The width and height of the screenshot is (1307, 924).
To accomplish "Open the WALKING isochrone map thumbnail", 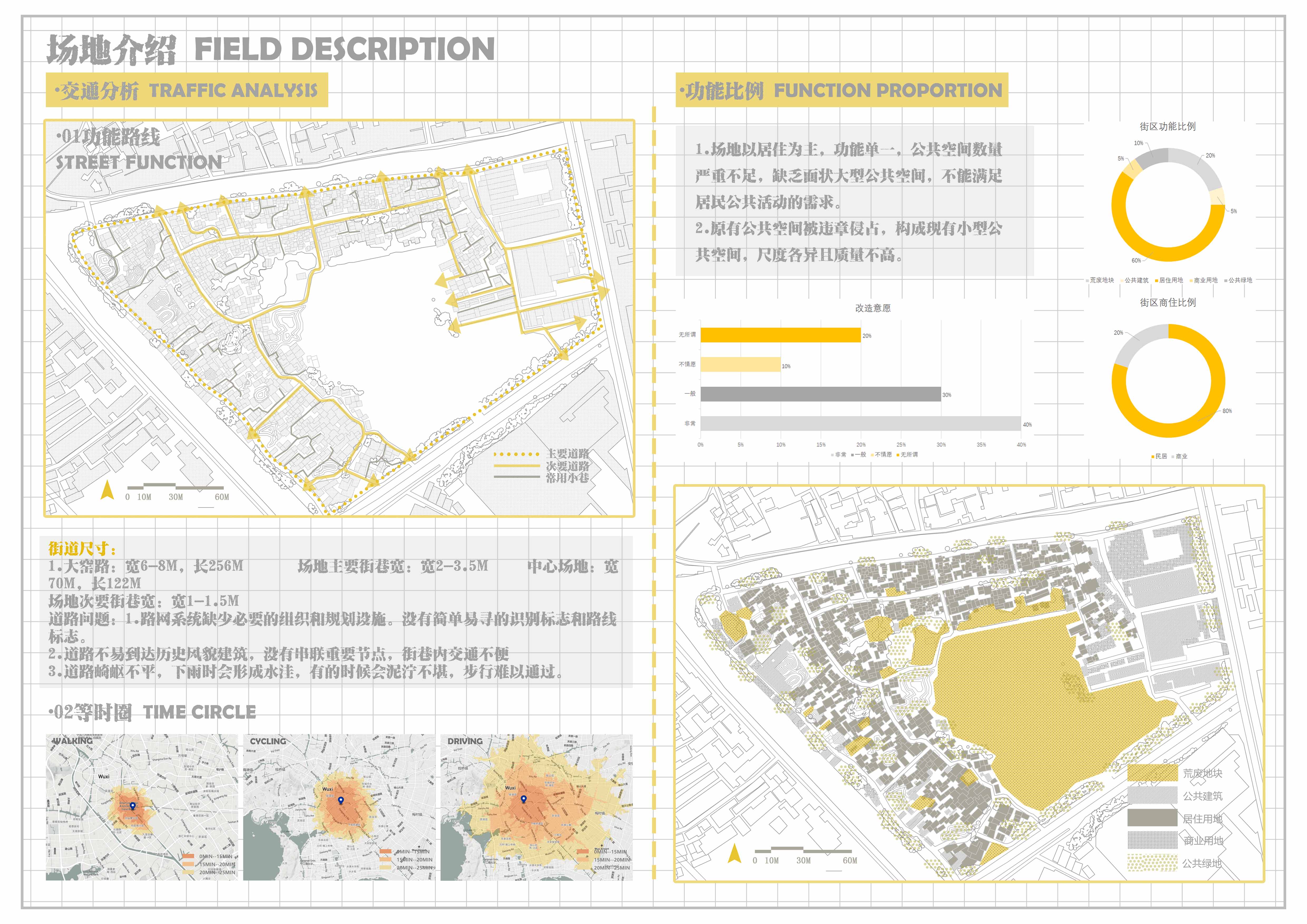I will click(x=142, y=807).
